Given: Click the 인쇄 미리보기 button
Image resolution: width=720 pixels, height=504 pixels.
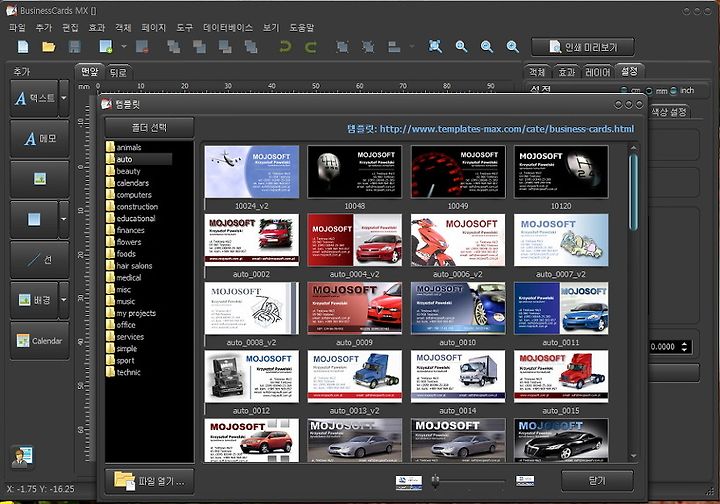Looking at the screenshot, I should click(583, 47).
